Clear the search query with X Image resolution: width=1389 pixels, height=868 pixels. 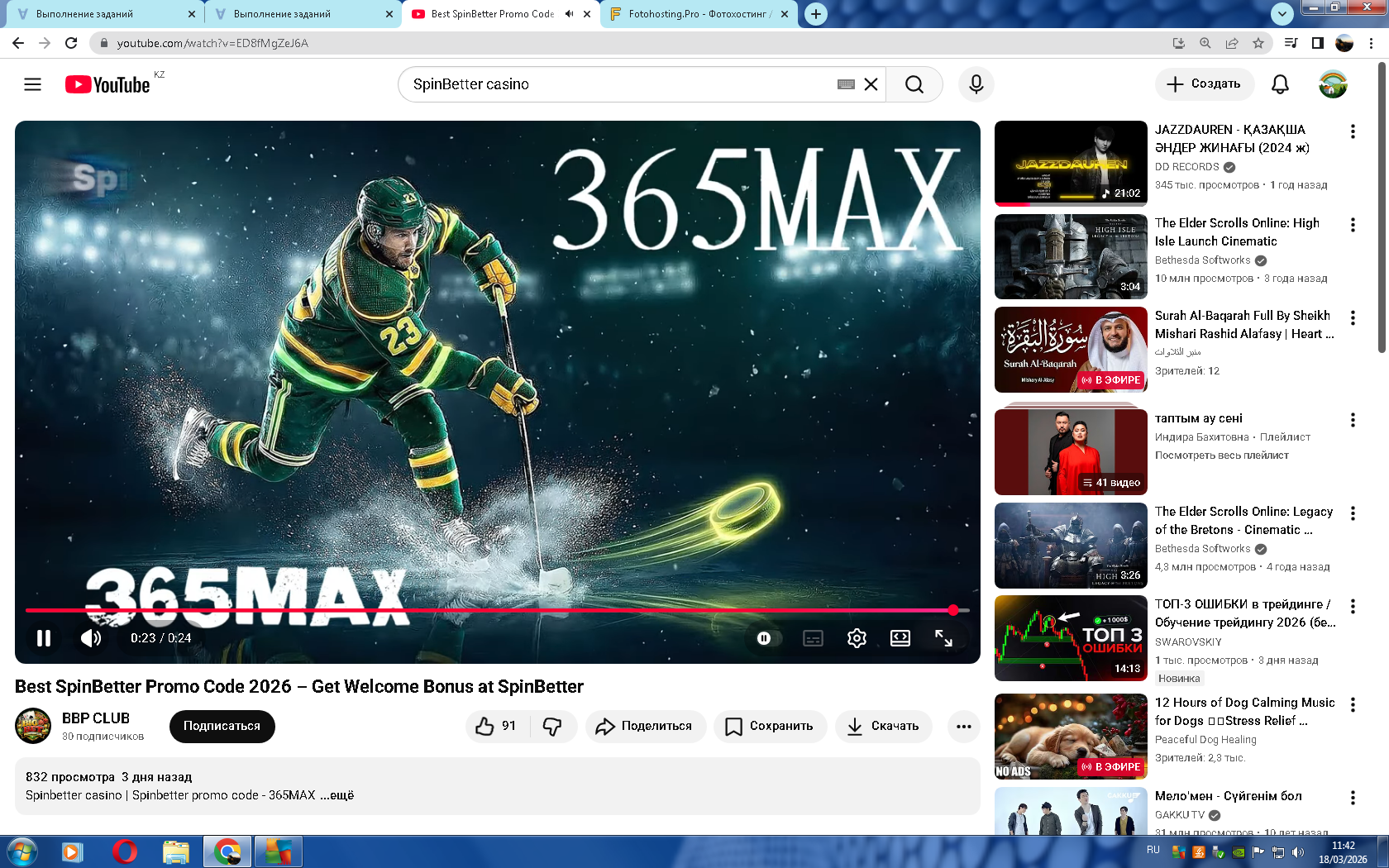871,84
